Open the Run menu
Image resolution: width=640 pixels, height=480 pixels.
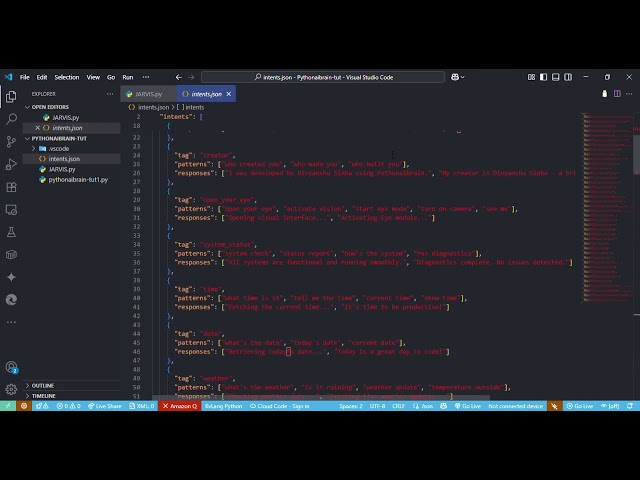(x=128, y=77)
